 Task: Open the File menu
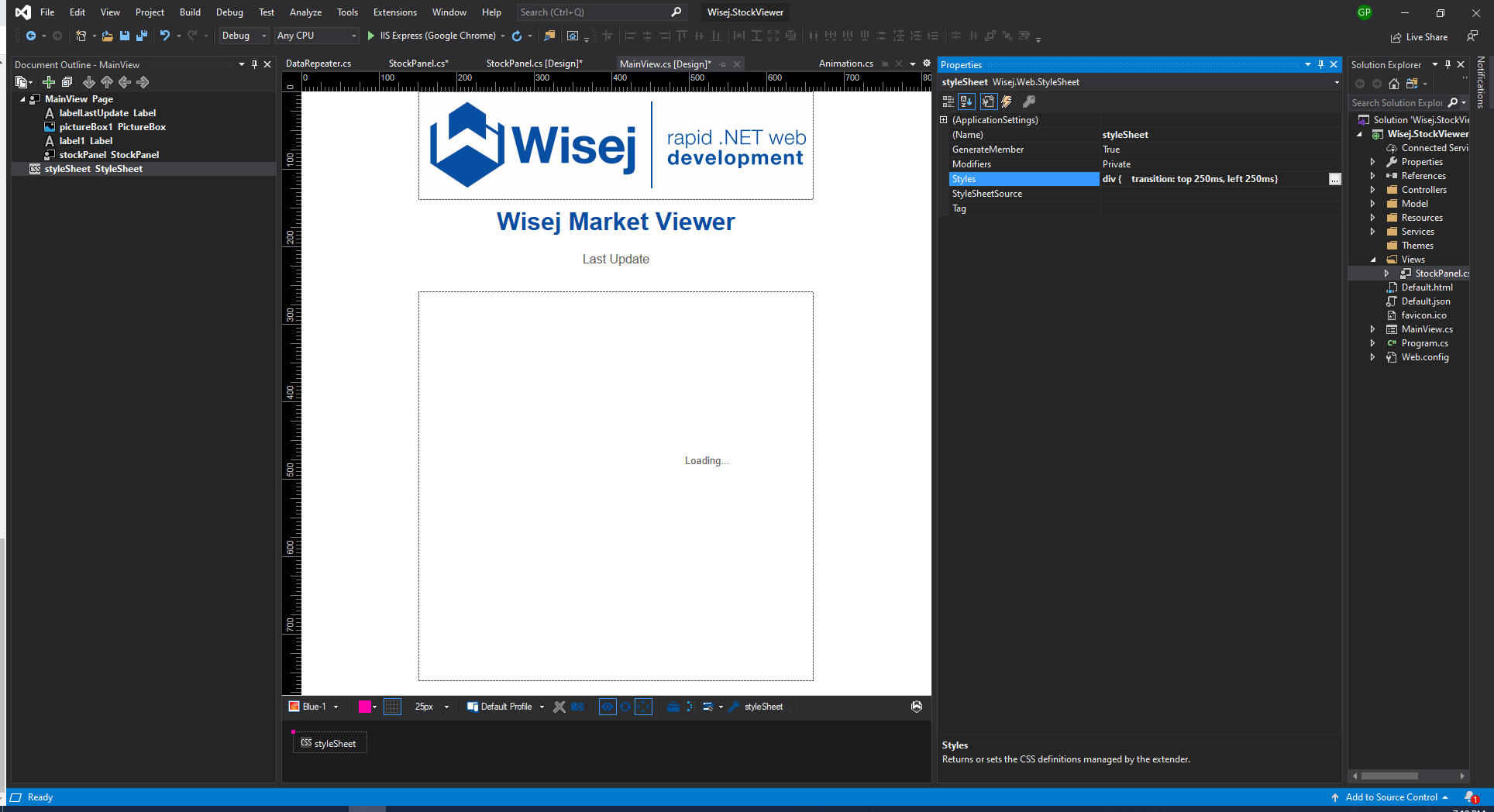pos(47,12)
